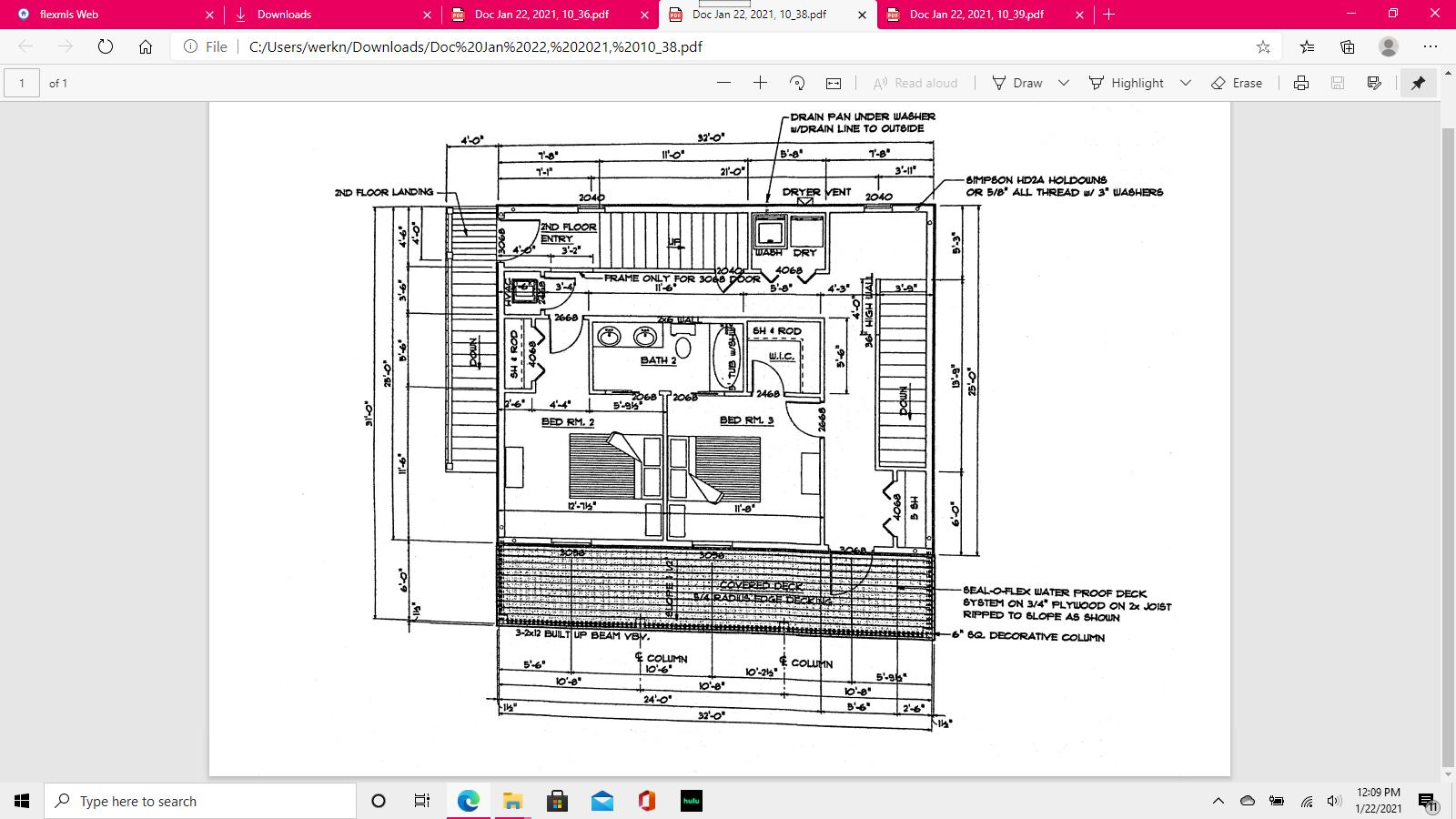Show hidden system tray icons
Screen dimensions: 1456x819
(1218, 801)
